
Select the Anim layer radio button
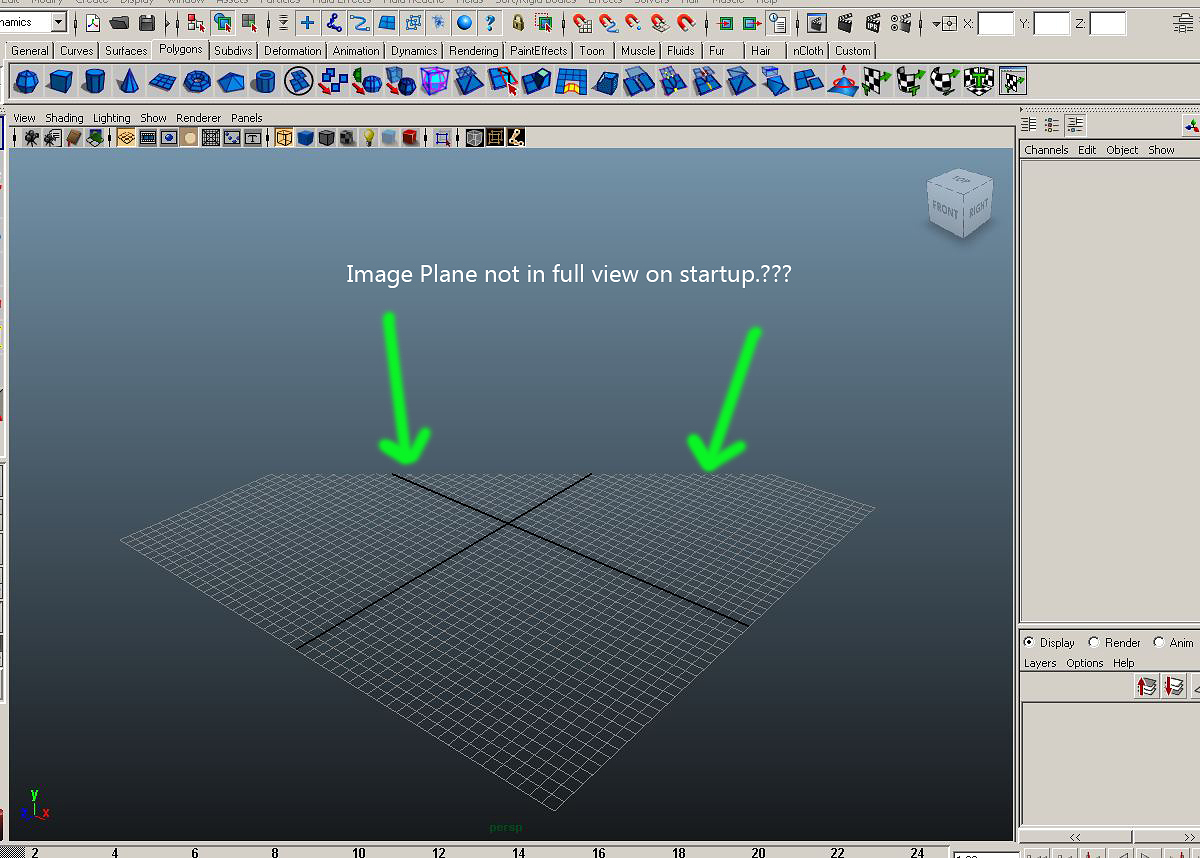pyautogui.click(x=1159, y=642)
